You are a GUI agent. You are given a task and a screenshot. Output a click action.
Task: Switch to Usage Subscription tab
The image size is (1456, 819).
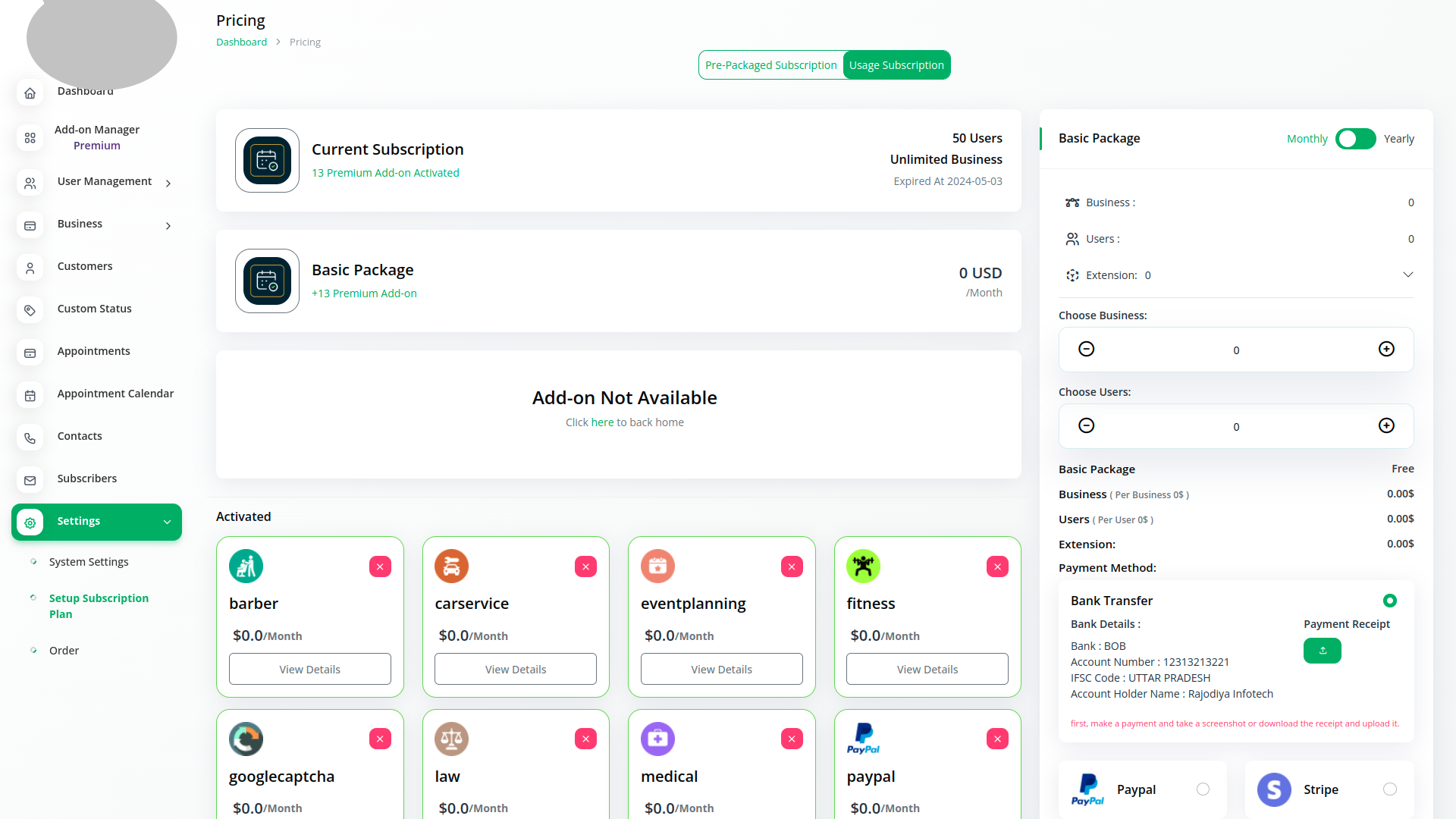[896, 65]
